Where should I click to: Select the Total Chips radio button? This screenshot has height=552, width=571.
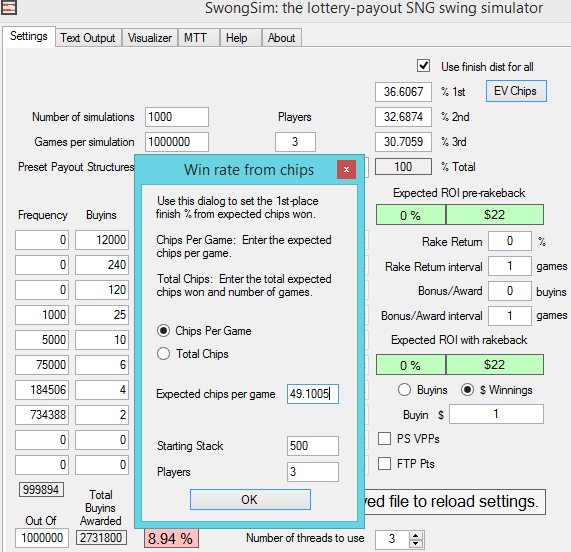click(x=163, y=354)
